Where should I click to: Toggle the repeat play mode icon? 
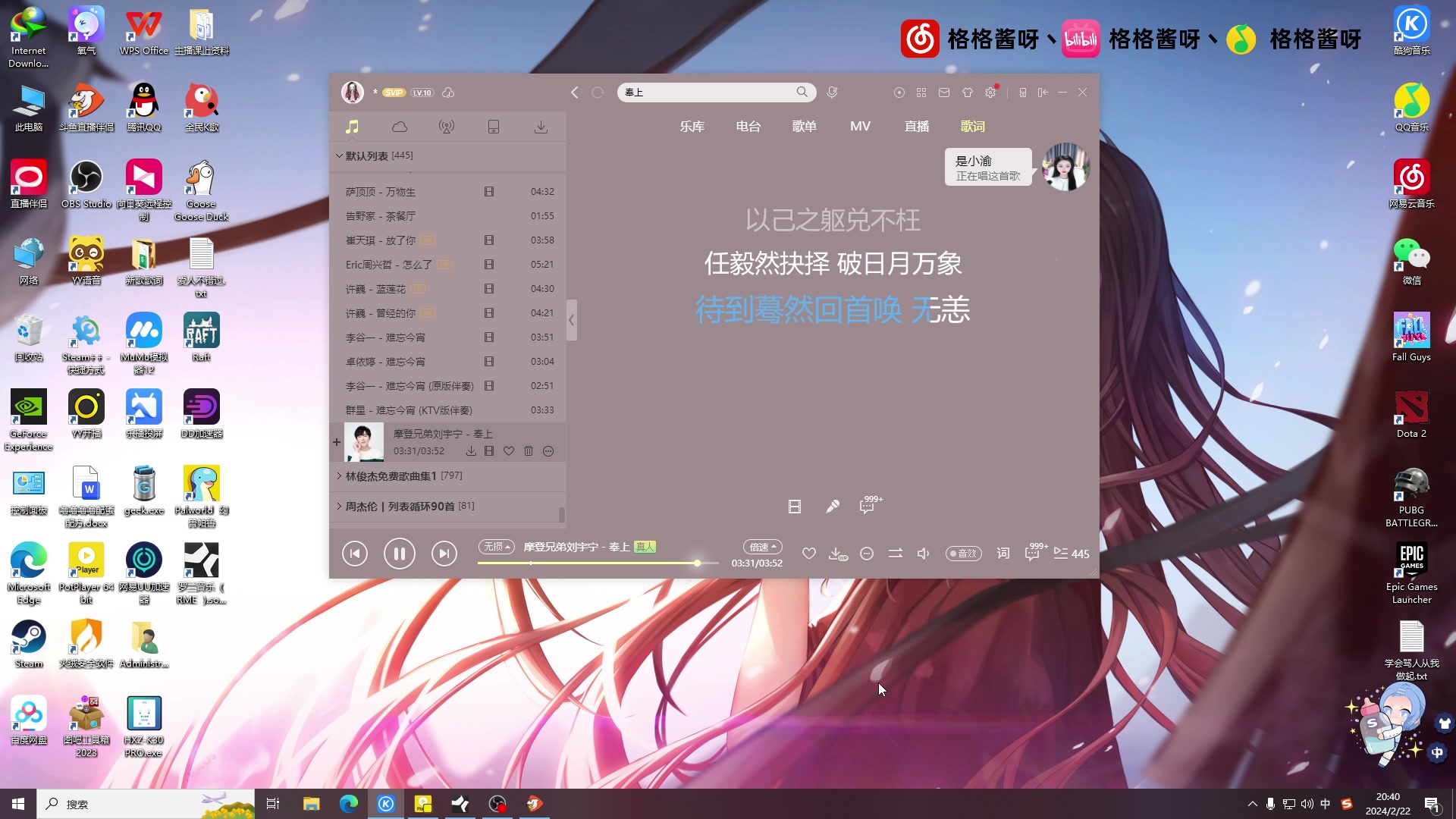click(896, 554)
